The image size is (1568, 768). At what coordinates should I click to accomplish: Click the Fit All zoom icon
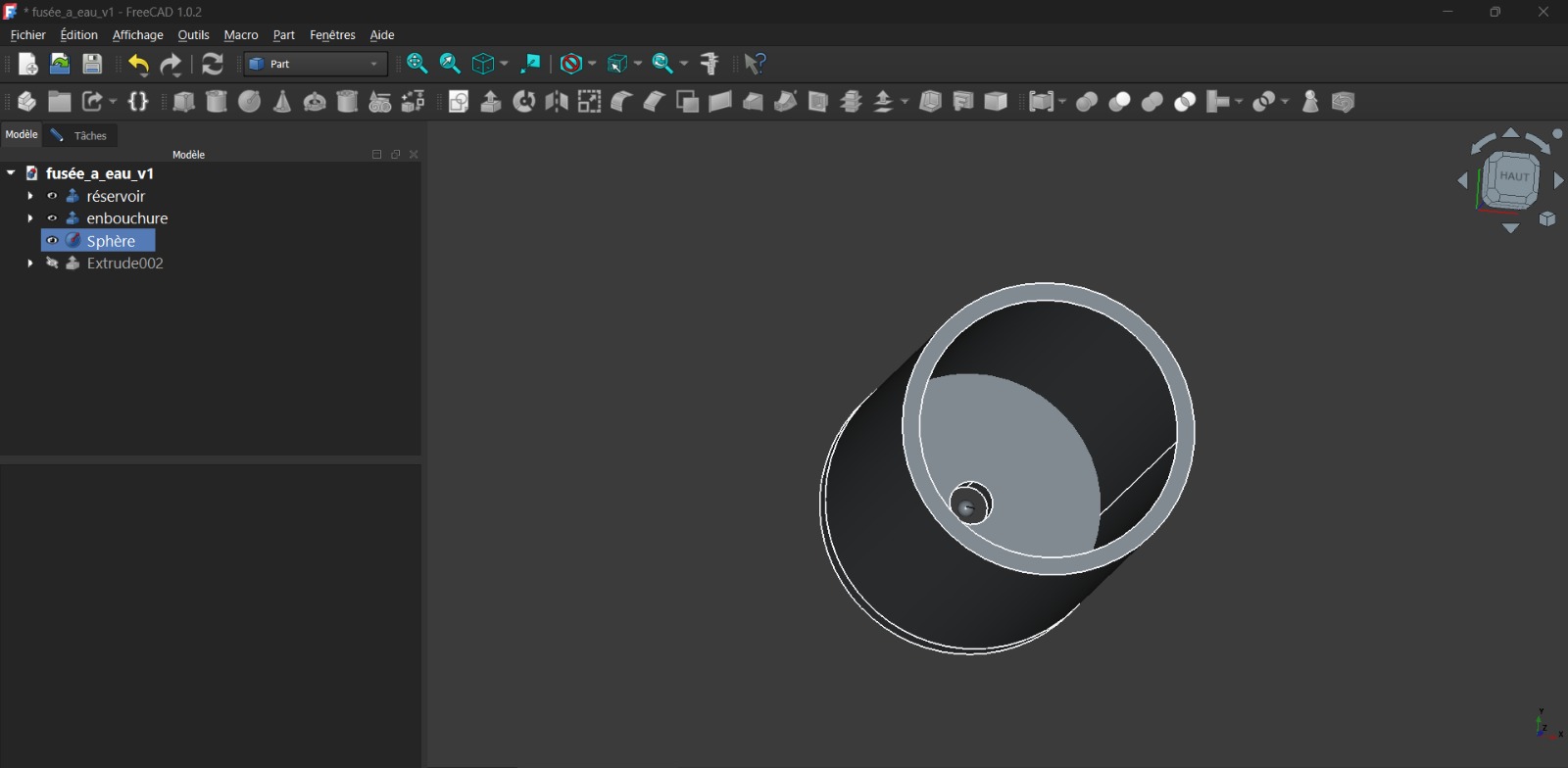coord(416,64)
